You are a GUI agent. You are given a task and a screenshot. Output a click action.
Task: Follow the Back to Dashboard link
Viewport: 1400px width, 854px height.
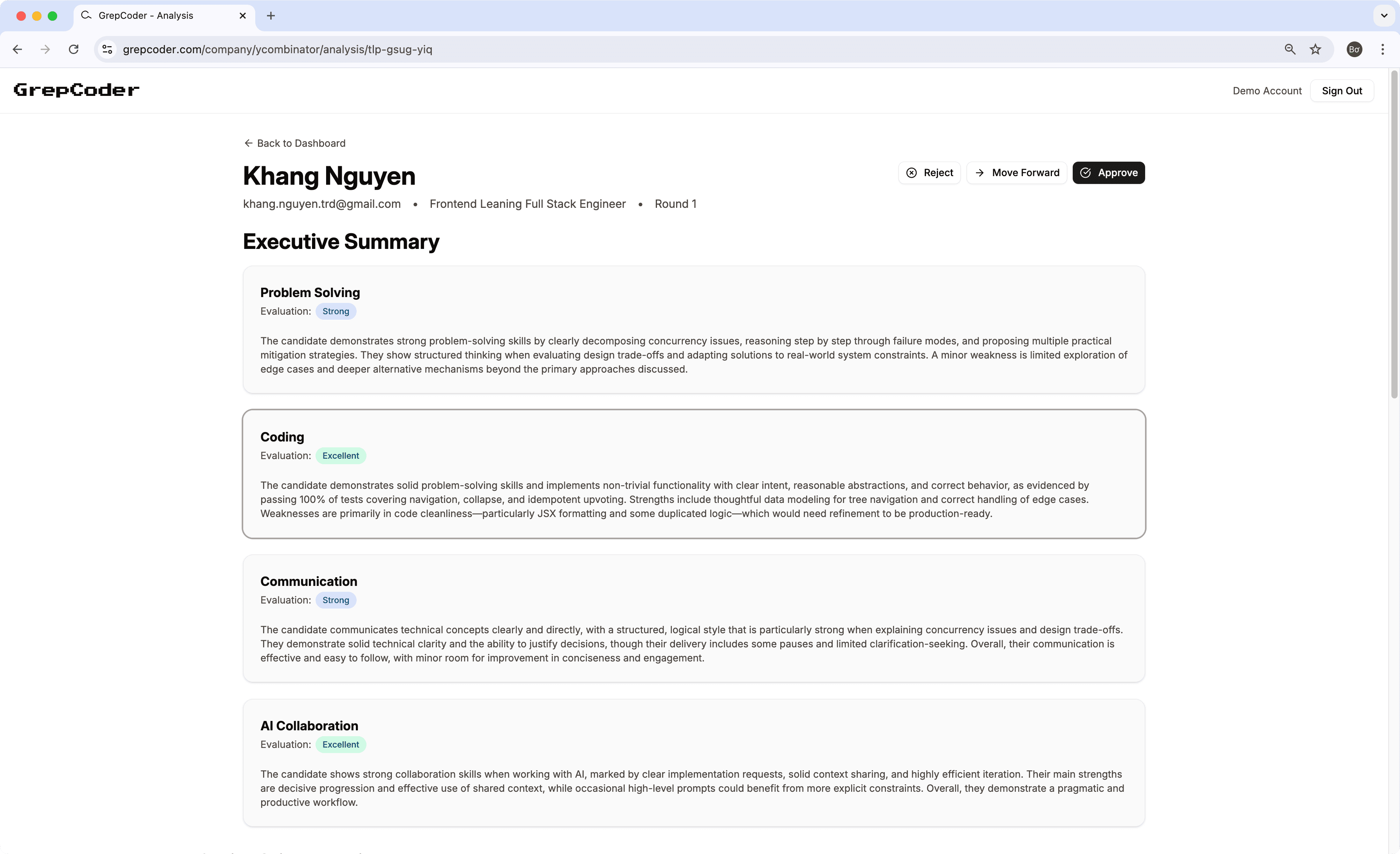[301, 142]
